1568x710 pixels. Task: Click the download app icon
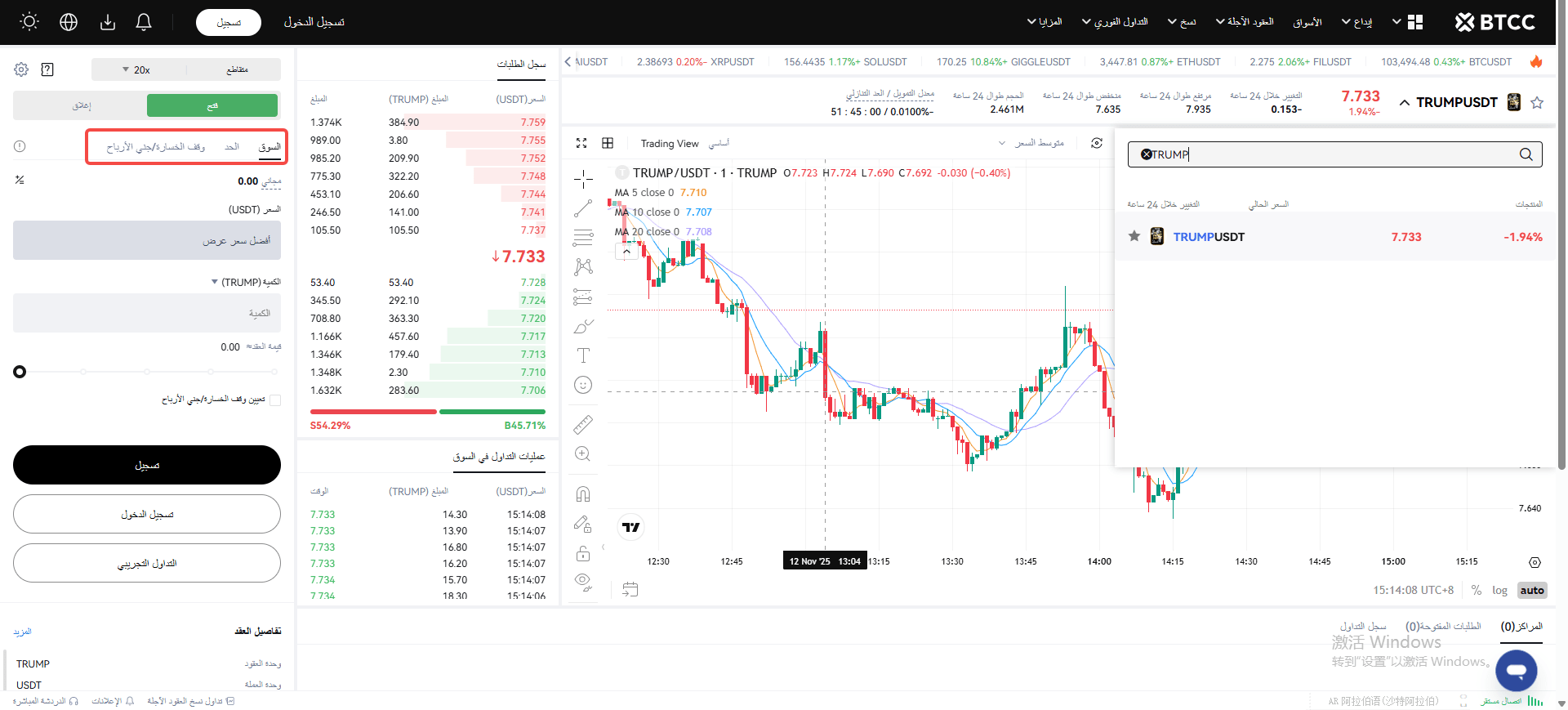107,22
